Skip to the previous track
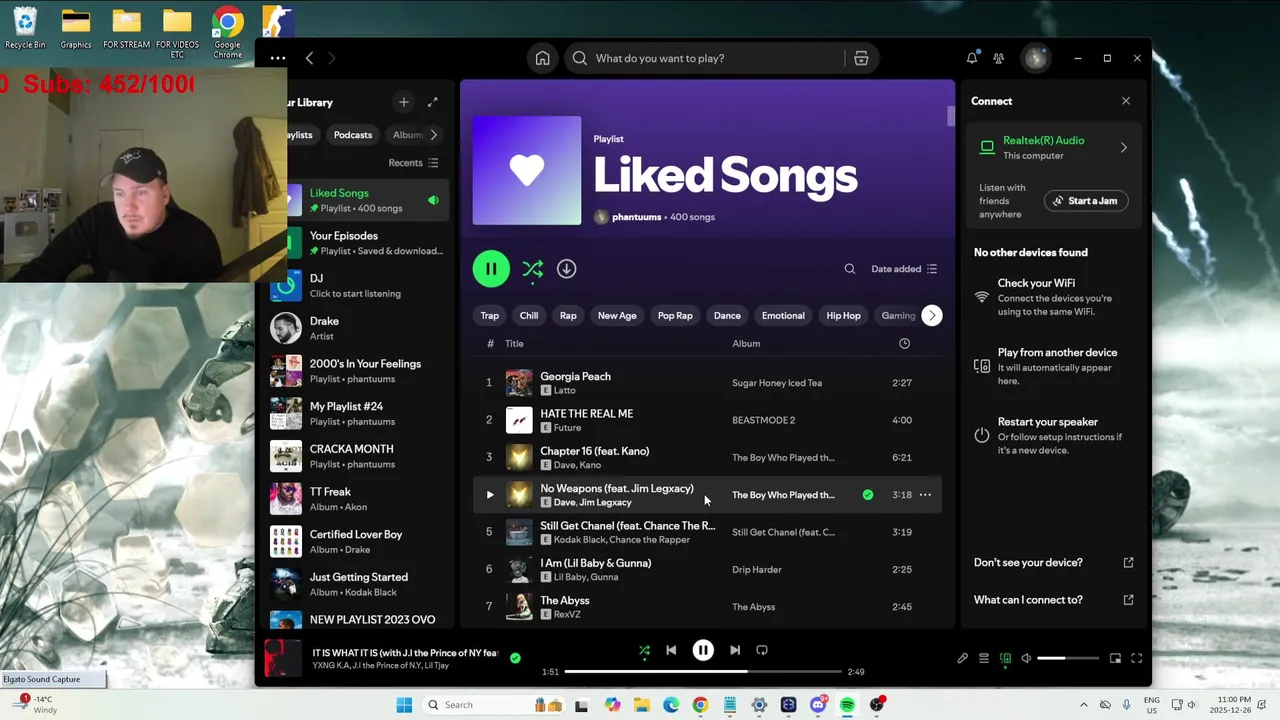The height and width of the screenshot is (720, 1280). 671,650
